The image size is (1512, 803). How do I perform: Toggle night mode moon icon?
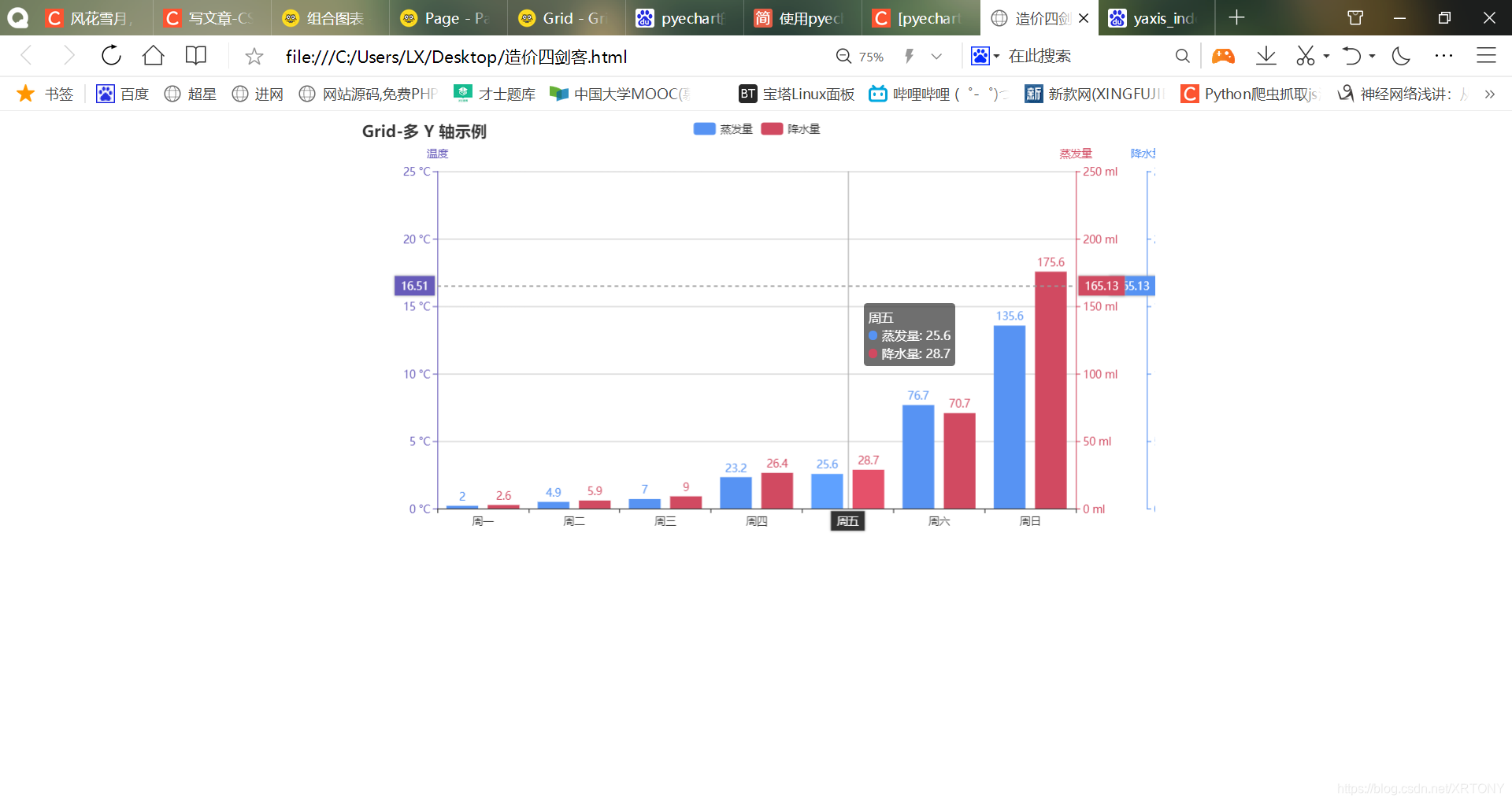1401,56
